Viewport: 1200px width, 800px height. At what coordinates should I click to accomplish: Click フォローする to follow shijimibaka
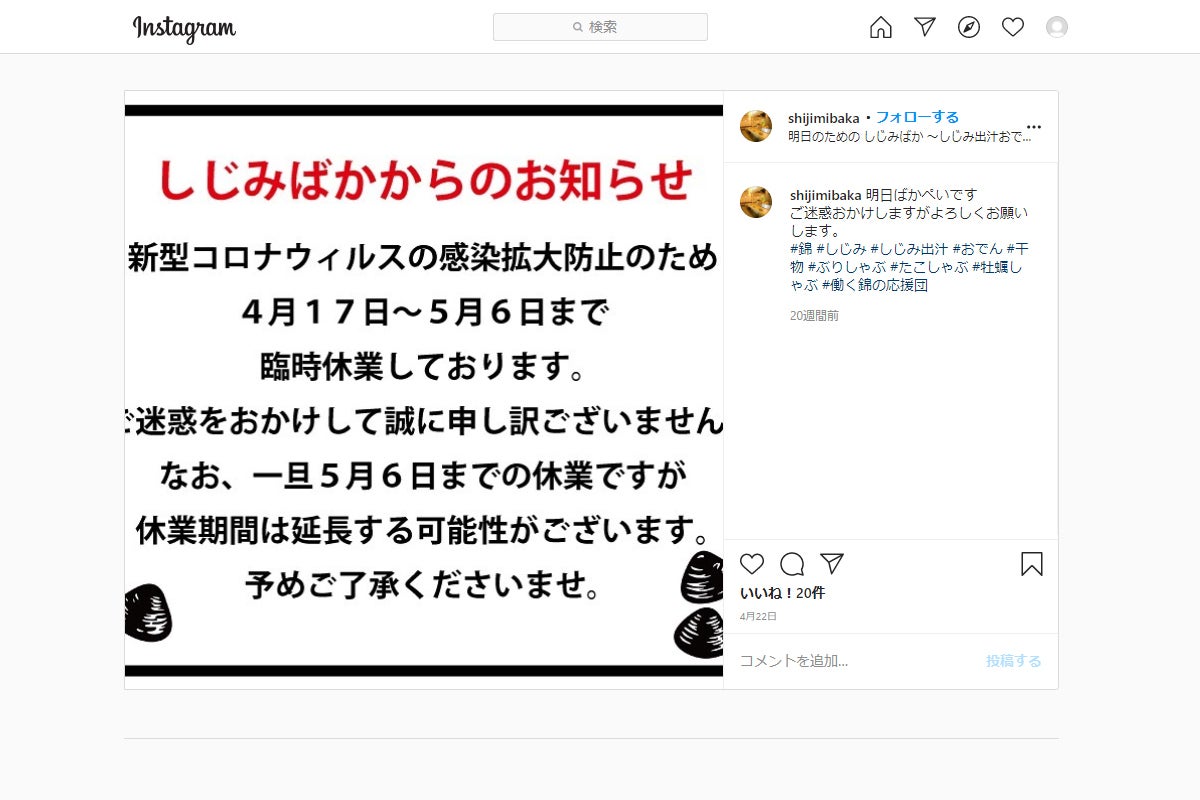click(x=917, y=117)
